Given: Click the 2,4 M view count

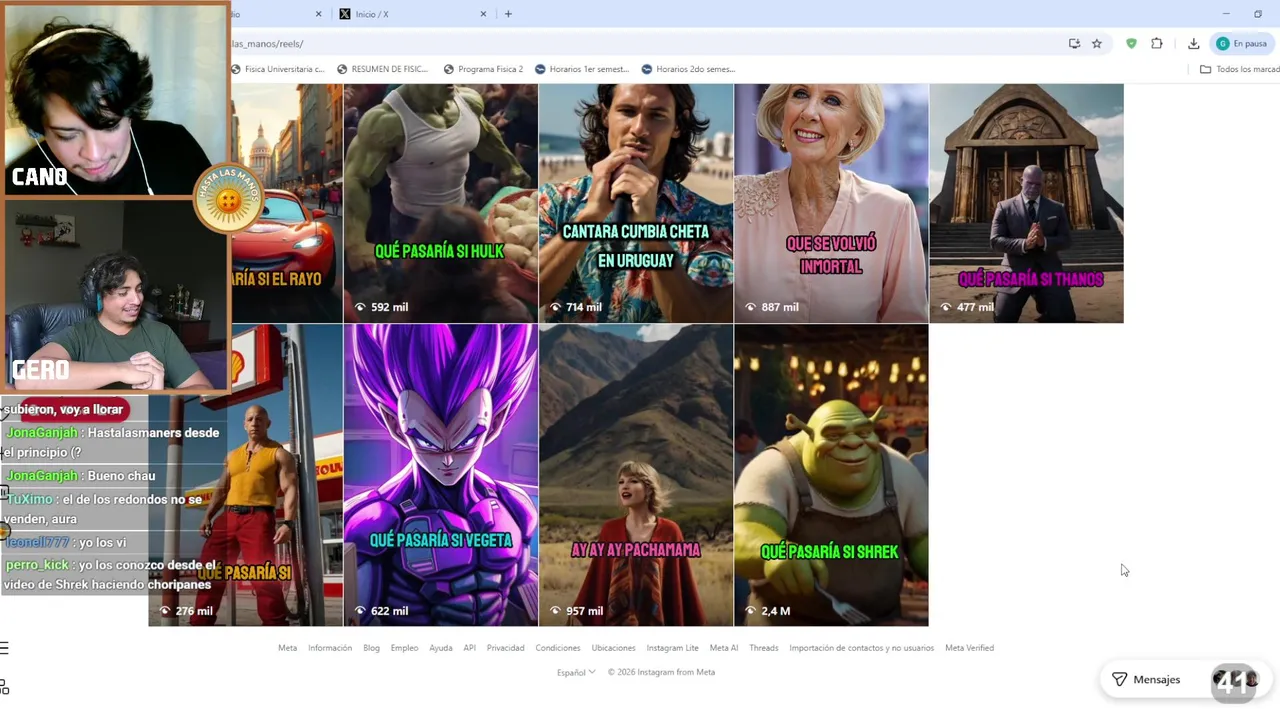Looking at the screenshot, I should click(768, 611).
